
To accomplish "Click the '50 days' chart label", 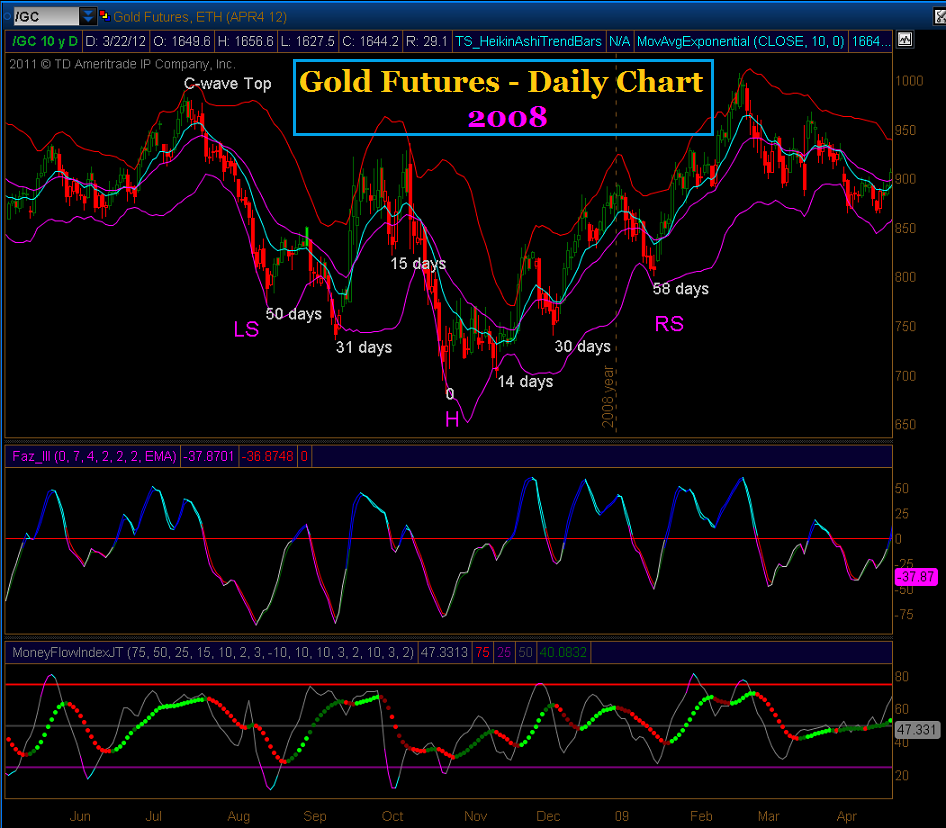I will coord(294,314).
